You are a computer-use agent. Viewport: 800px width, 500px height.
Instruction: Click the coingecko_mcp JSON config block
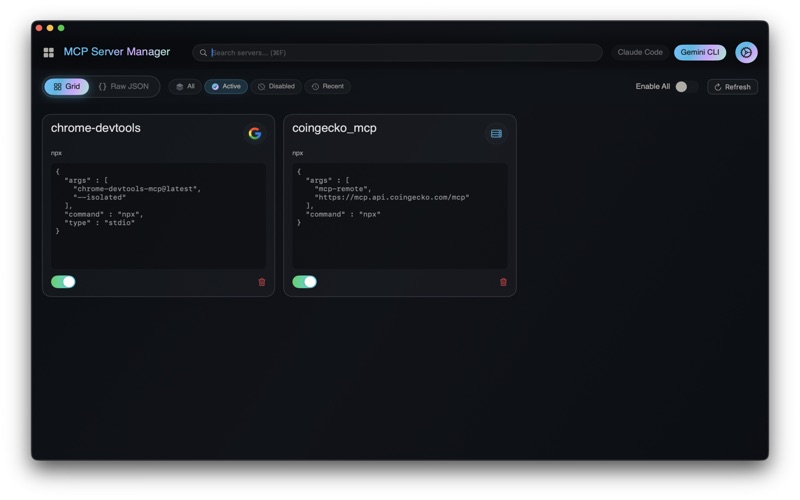(399, 216)
